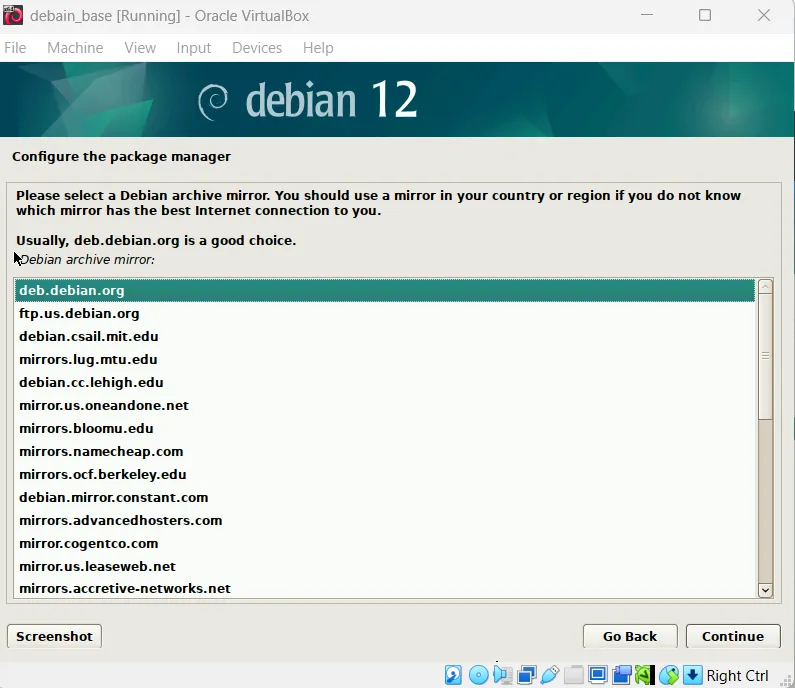The height and width of the screenshot is (688, 795).
Task: Click the mirror list scrollbar thumb
Action: (765, 356)
